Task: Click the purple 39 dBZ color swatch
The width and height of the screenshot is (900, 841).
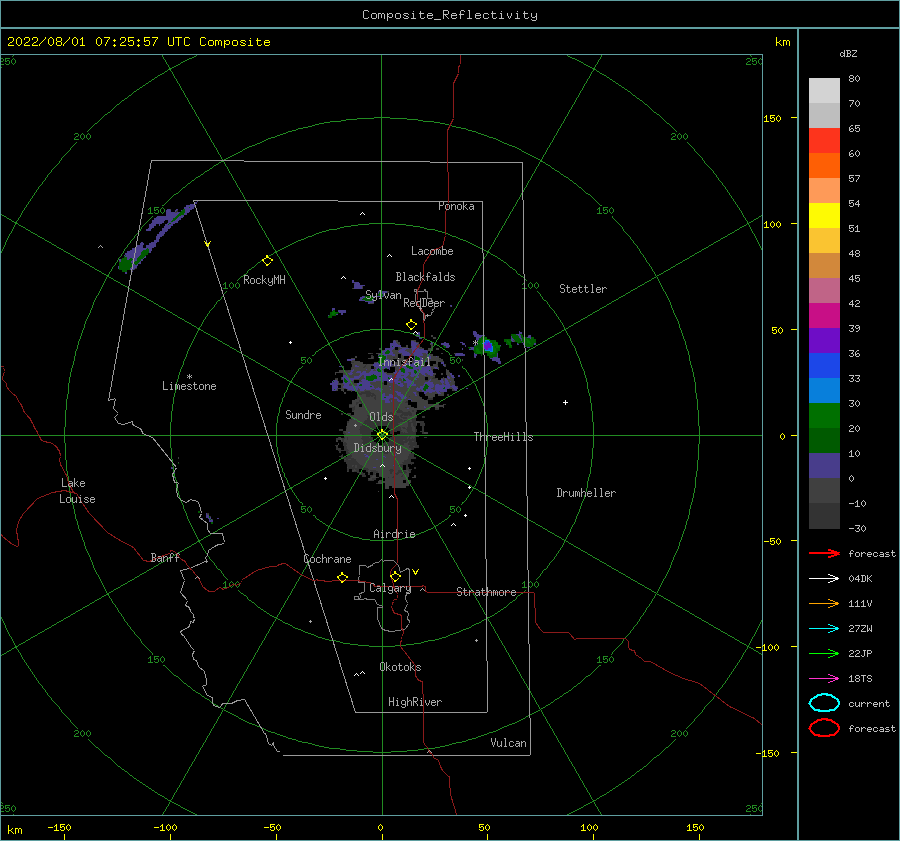Action: click(824, 340)
